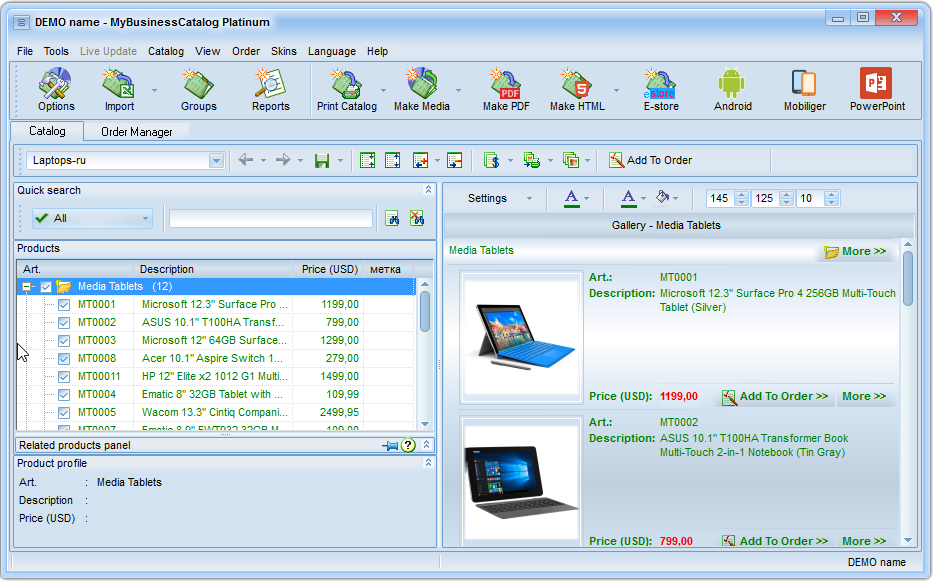
Task: Click the back navigation arrow
Action: [245, 160]
